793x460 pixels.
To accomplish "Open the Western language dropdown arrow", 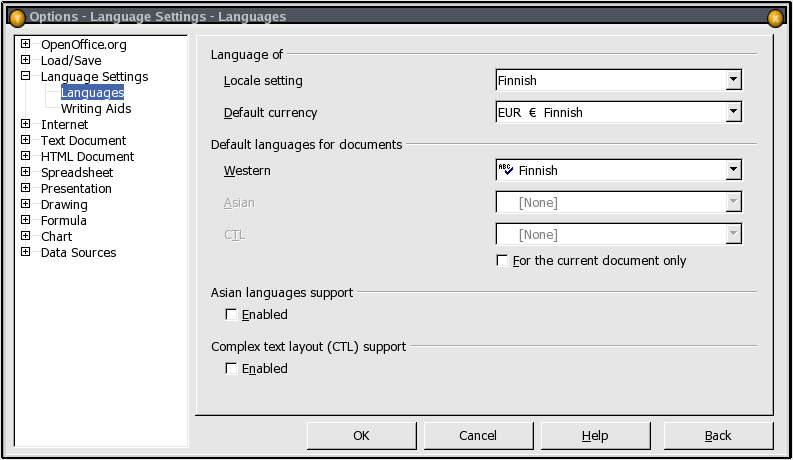I will pyautogui.click(x=733, y=170).
